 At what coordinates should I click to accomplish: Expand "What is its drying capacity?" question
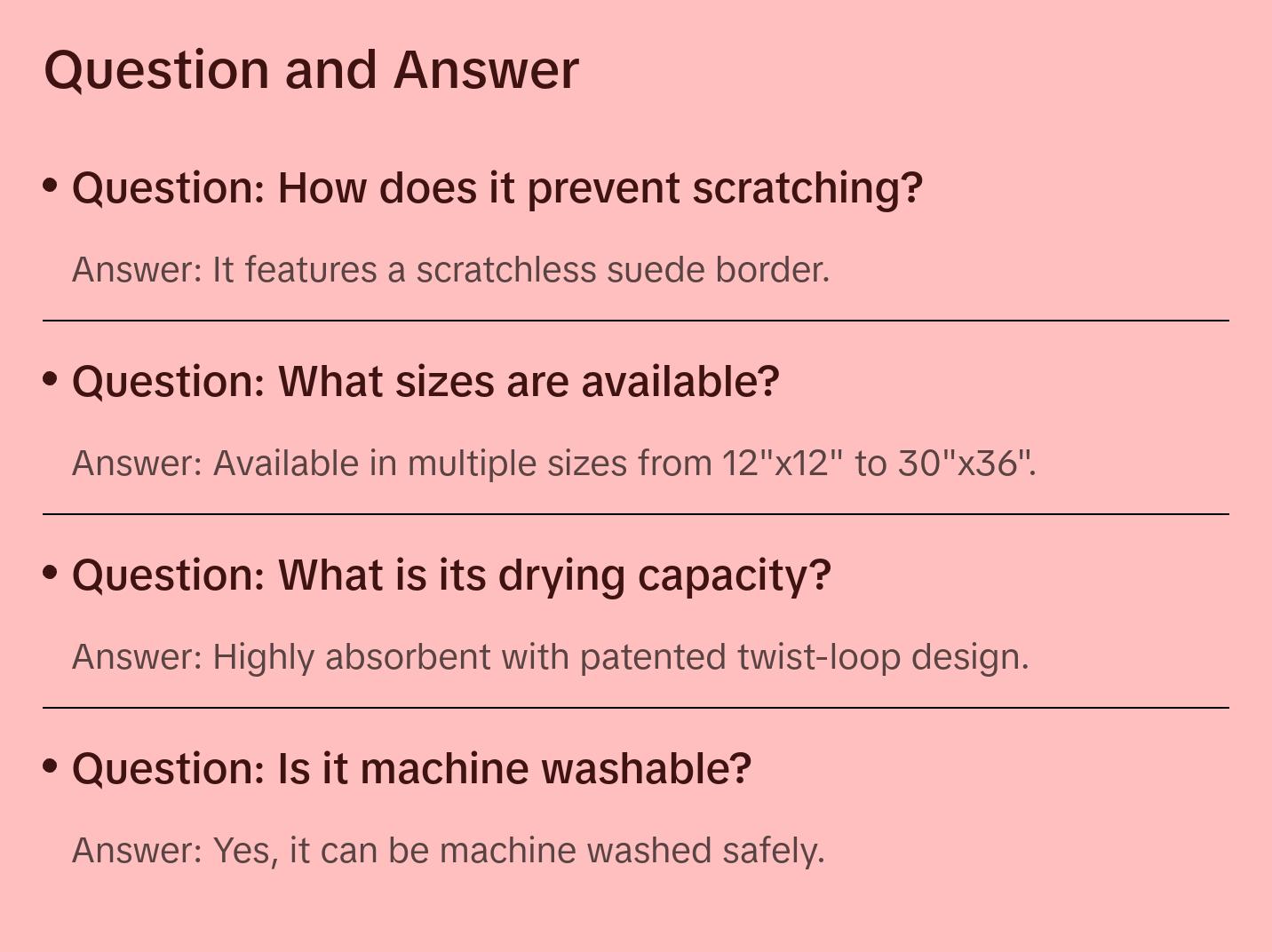tap(451, 575)
